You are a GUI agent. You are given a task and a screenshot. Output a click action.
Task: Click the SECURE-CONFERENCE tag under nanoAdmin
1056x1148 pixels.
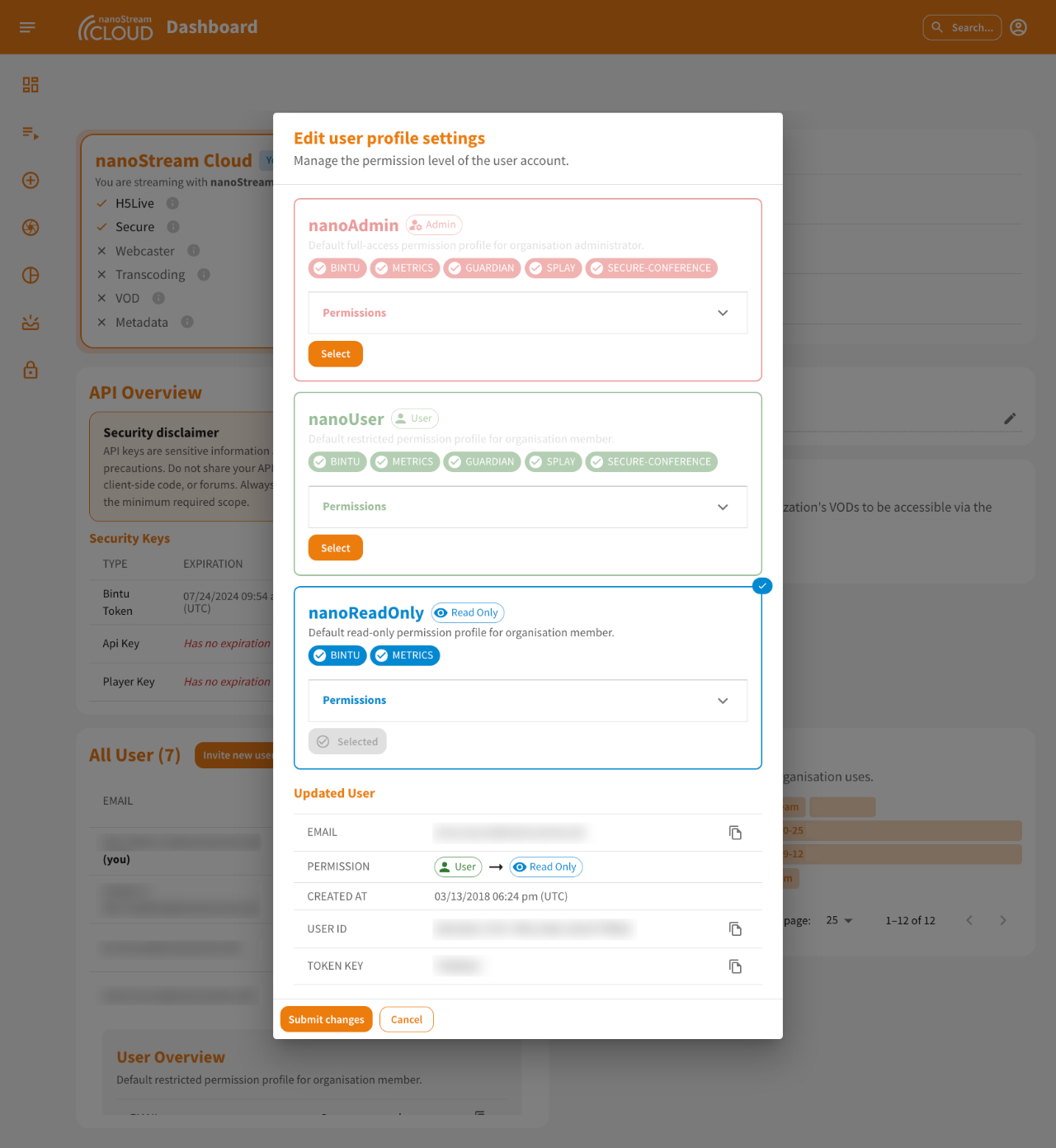[x=652, y=268]
